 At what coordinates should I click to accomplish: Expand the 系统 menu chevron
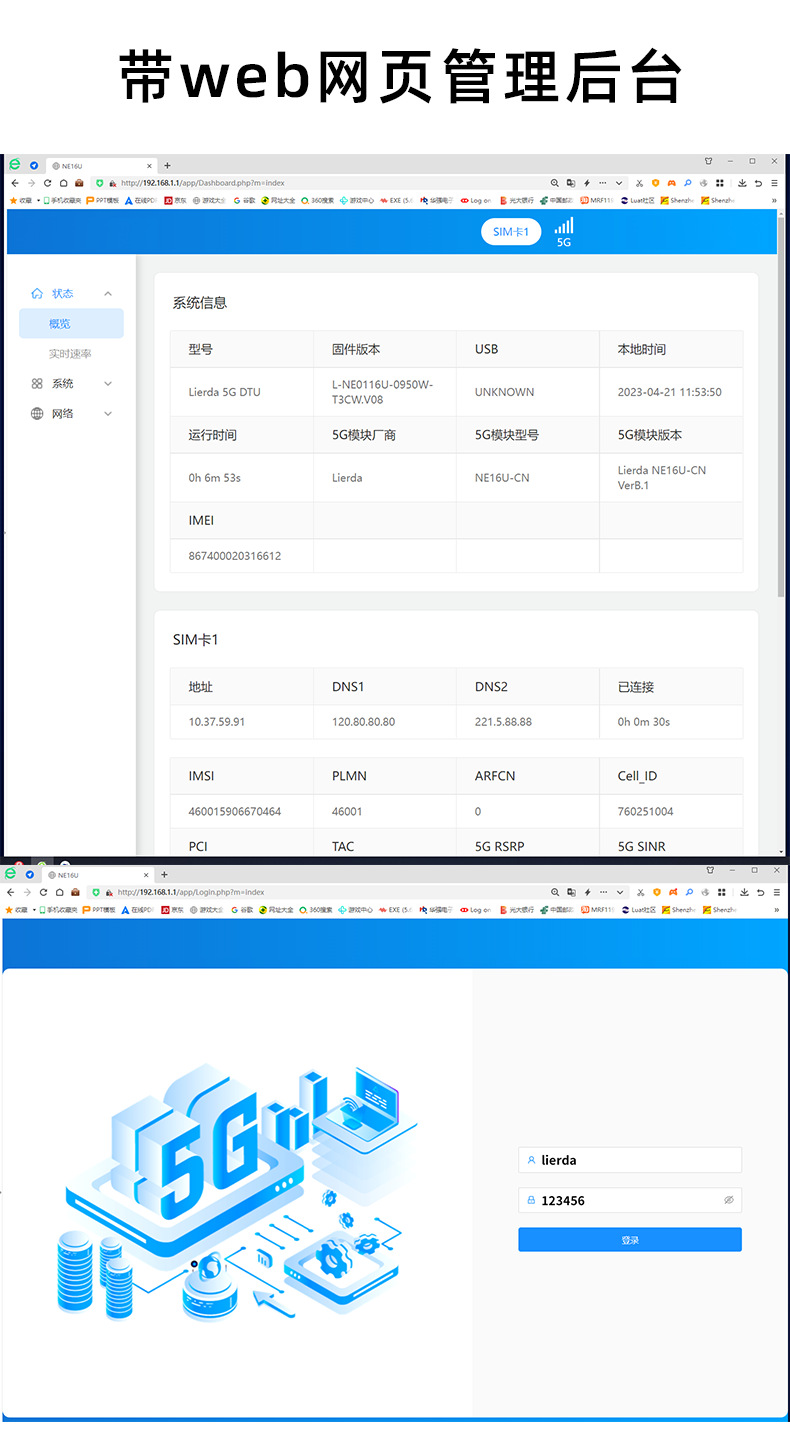click(x=108, y=384)
